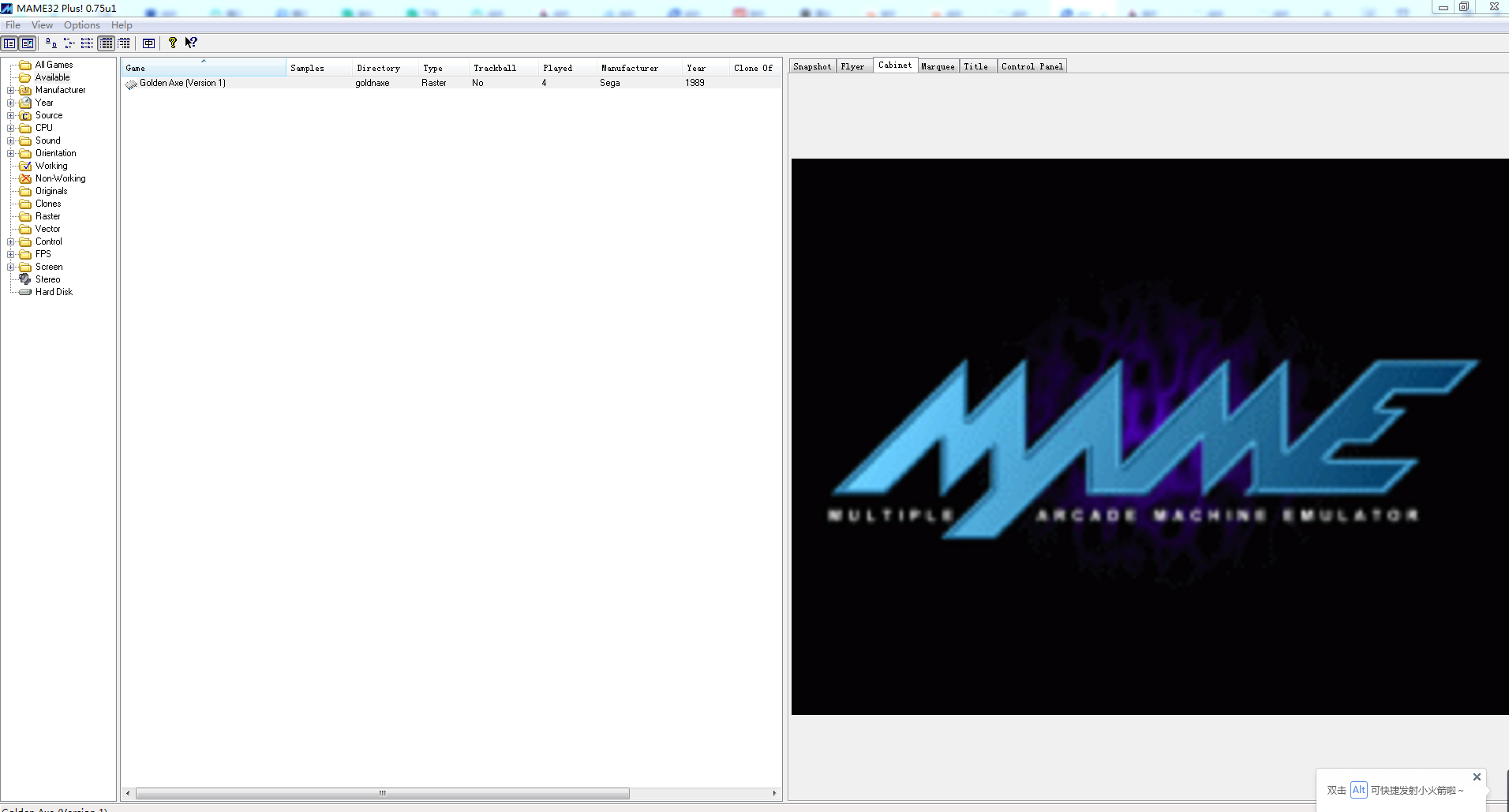Select the details view button
This screenshot has width=1509, height=812.
(106, 43)
